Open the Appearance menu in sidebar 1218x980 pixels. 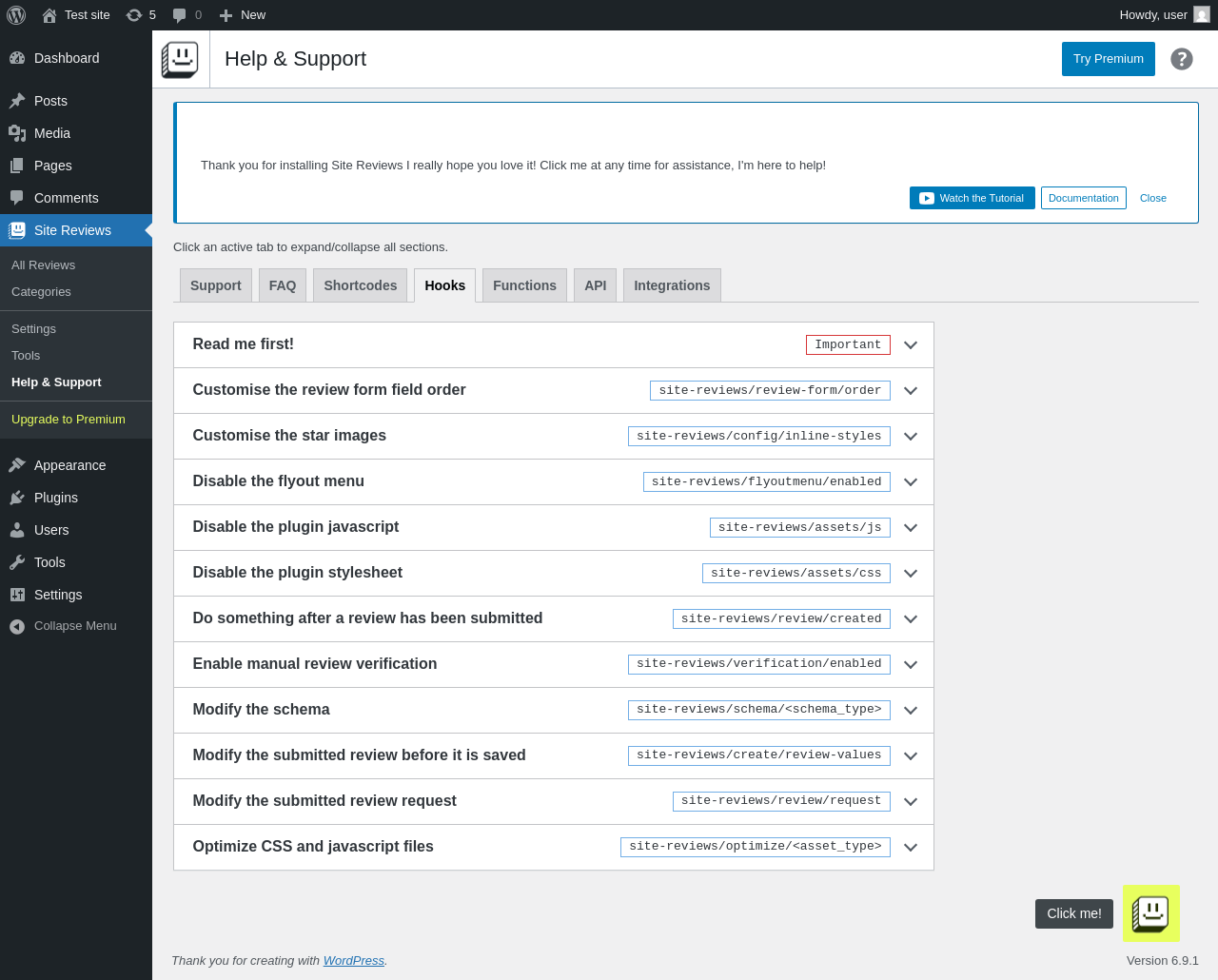point(69,465)
